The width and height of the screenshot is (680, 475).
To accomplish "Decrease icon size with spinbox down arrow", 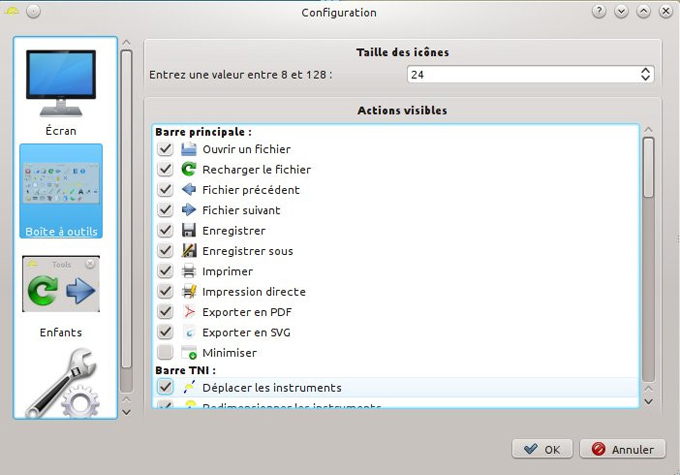I will 646,78.
